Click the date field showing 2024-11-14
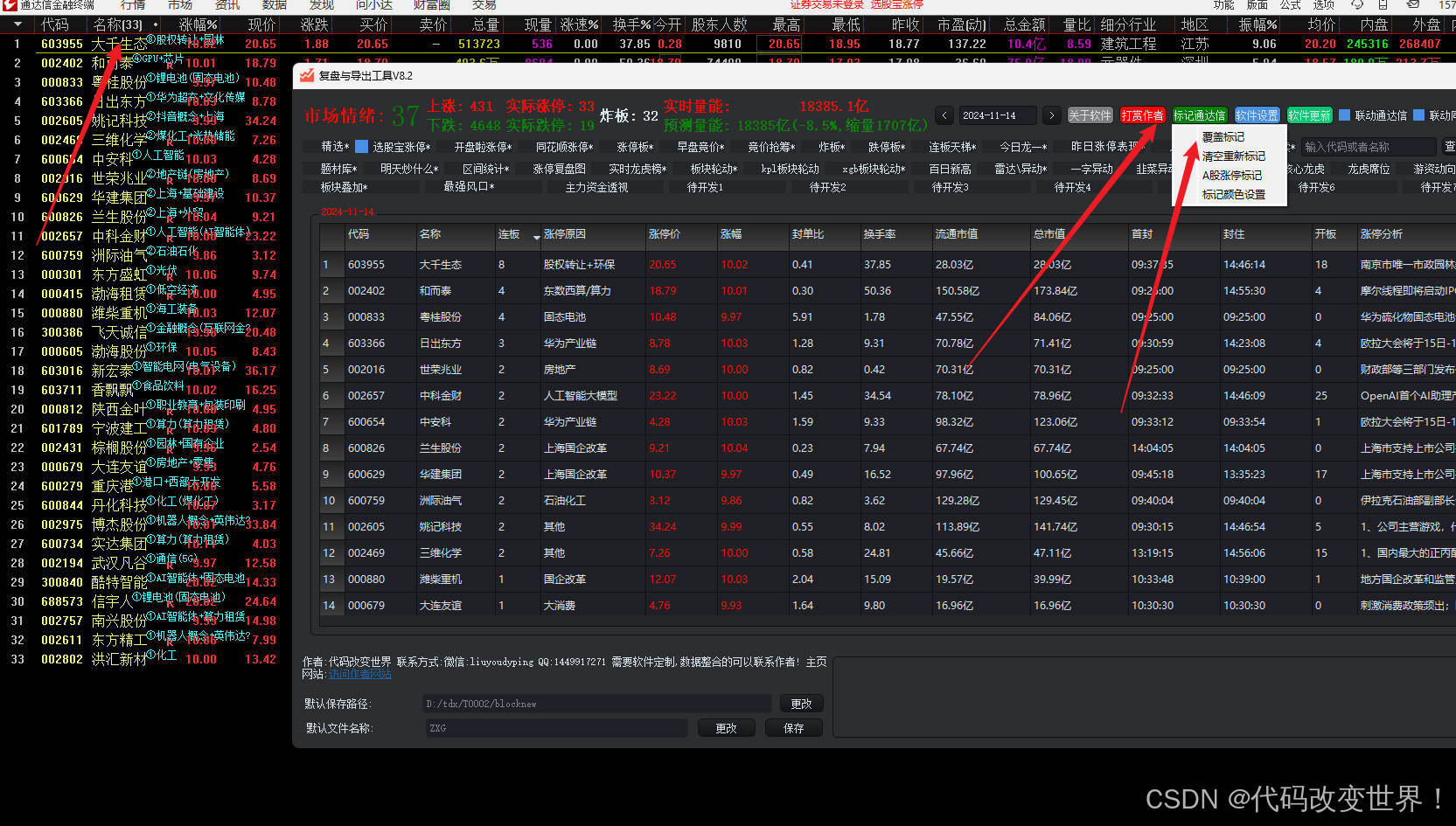Image resolution: width=1456 pixels, height=826 pixels. (x=998, y=115)
